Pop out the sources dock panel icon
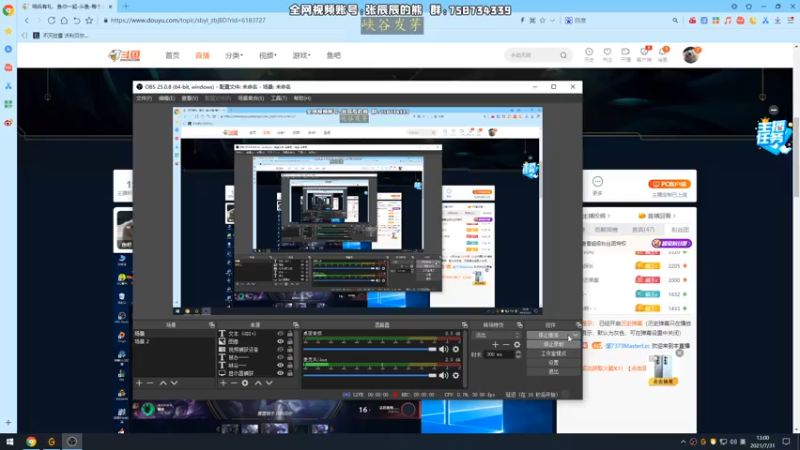 coord(295,324)
